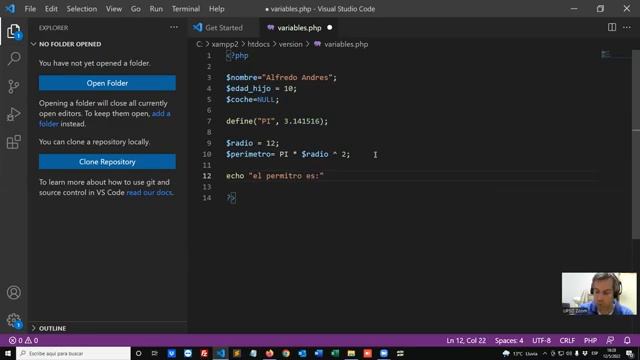Click htdocs in the breadcrumb path

pos(258,44)
